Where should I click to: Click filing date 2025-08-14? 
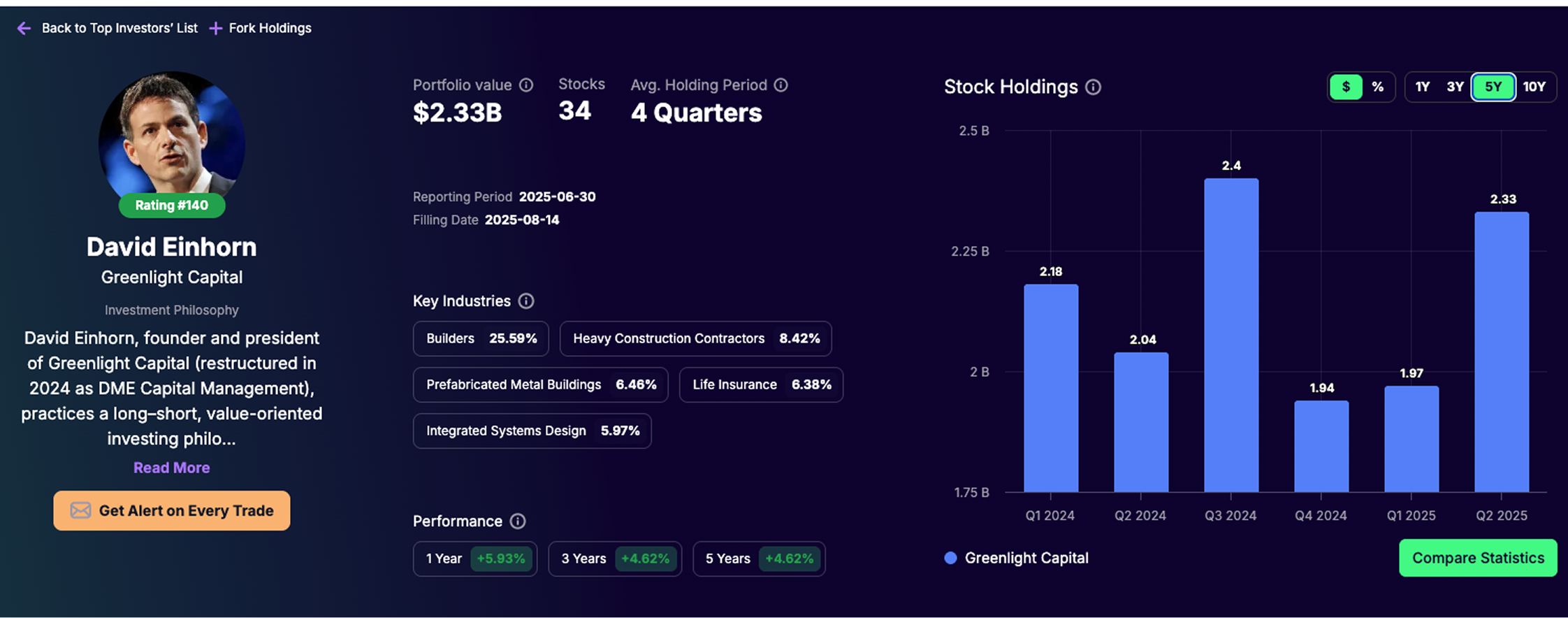(522, 220)
